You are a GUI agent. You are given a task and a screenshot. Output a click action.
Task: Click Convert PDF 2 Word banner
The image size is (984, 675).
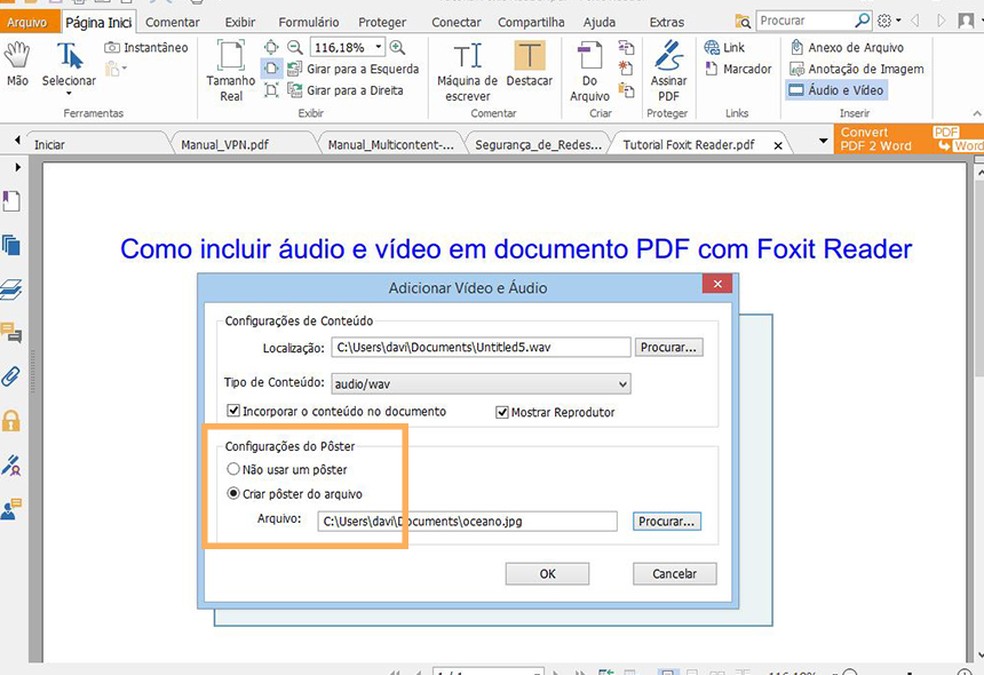point(909,139)
